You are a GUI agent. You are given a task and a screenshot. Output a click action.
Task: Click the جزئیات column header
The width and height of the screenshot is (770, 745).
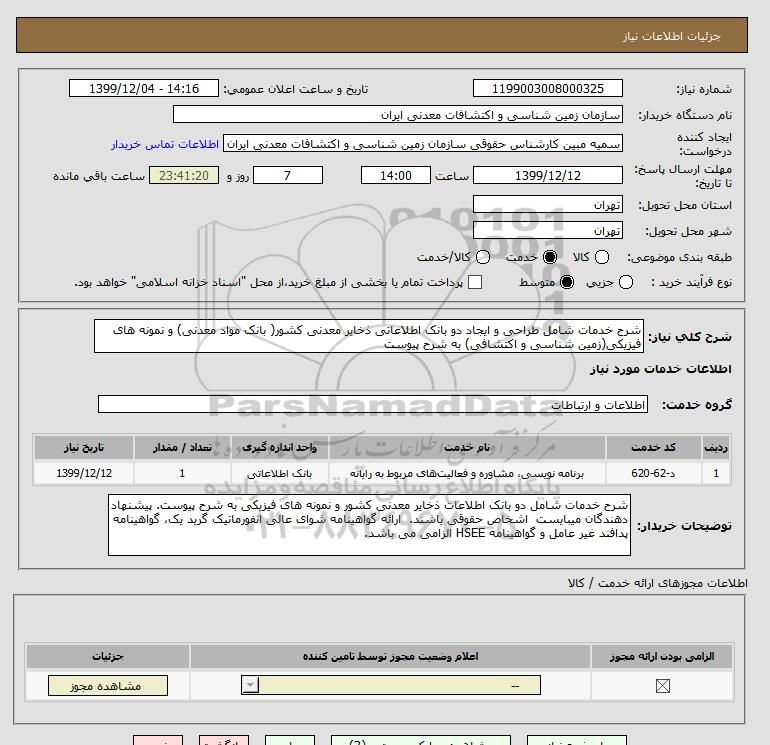108,656
